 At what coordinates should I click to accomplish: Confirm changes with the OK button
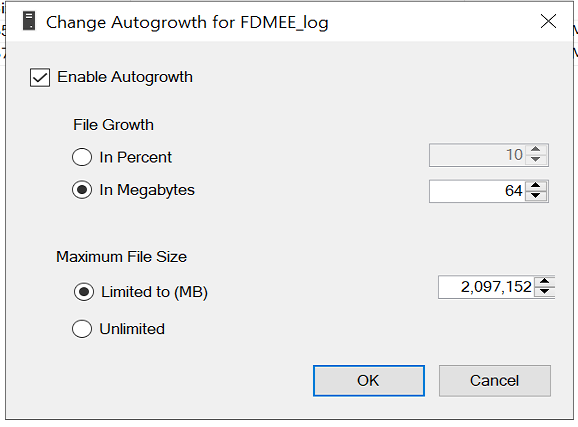click(x=369, y=381)
